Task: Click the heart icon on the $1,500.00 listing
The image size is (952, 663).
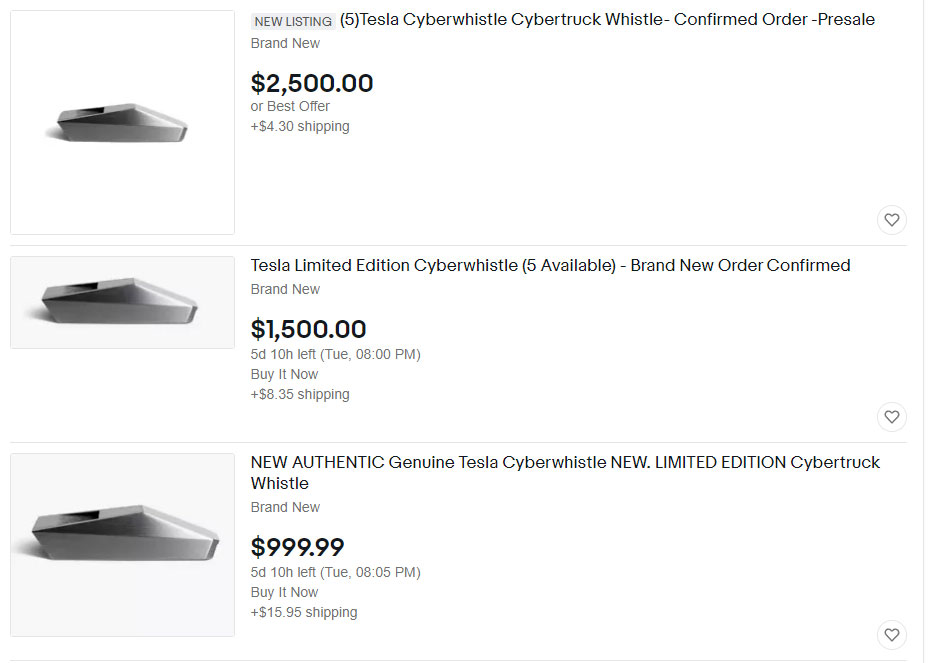Action: 891,416
